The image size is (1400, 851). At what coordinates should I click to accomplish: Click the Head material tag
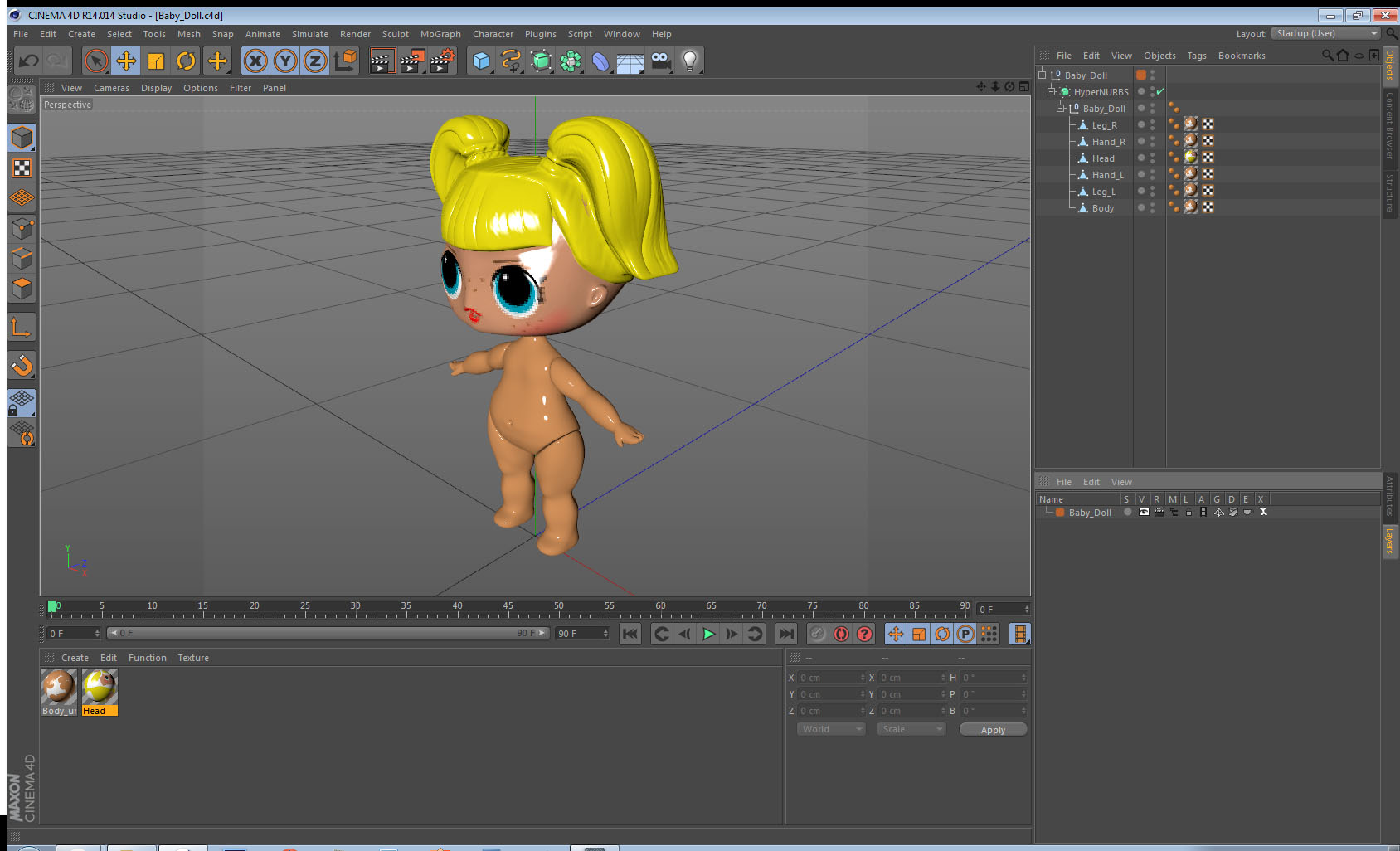[x=1191, y=157]
